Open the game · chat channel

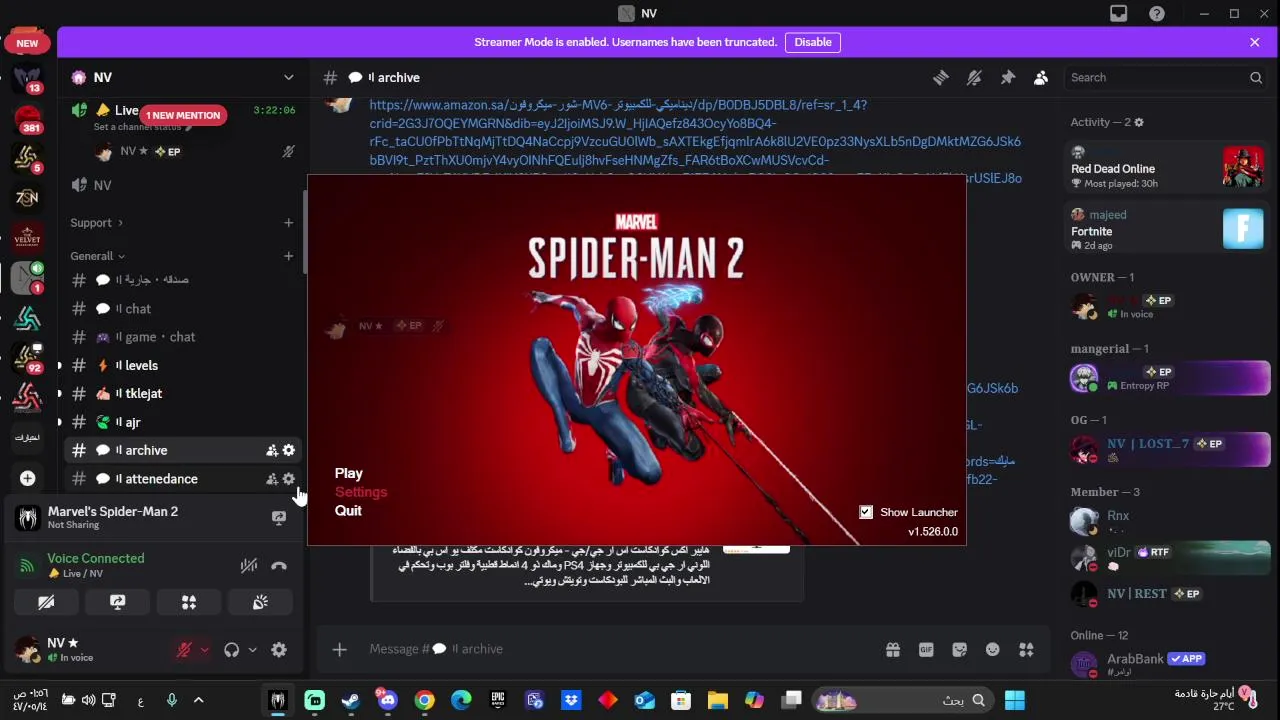(x=182, y=337)
